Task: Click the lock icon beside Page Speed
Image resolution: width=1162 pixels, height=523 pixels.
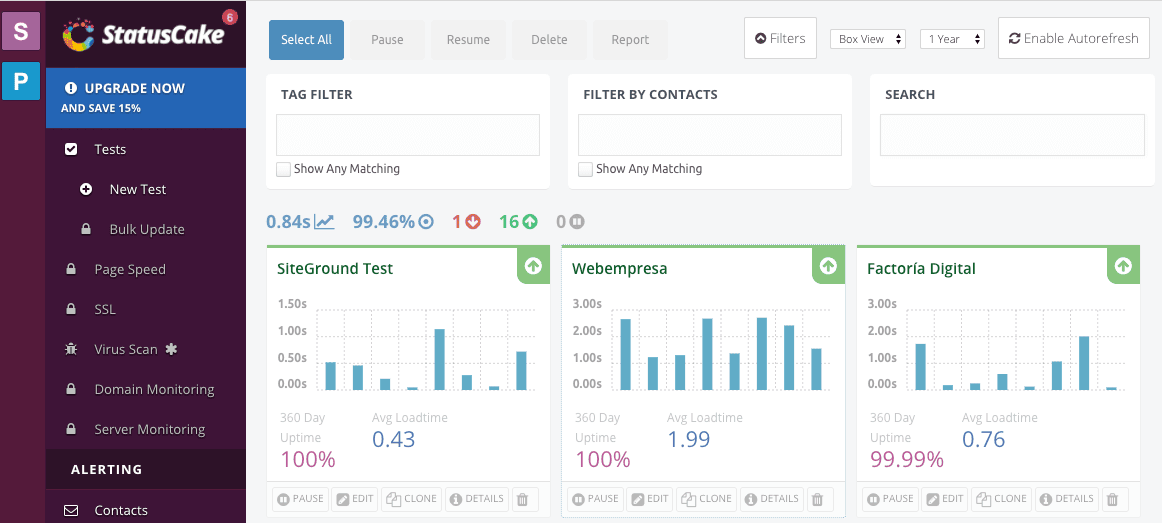Action: (71, 270)
